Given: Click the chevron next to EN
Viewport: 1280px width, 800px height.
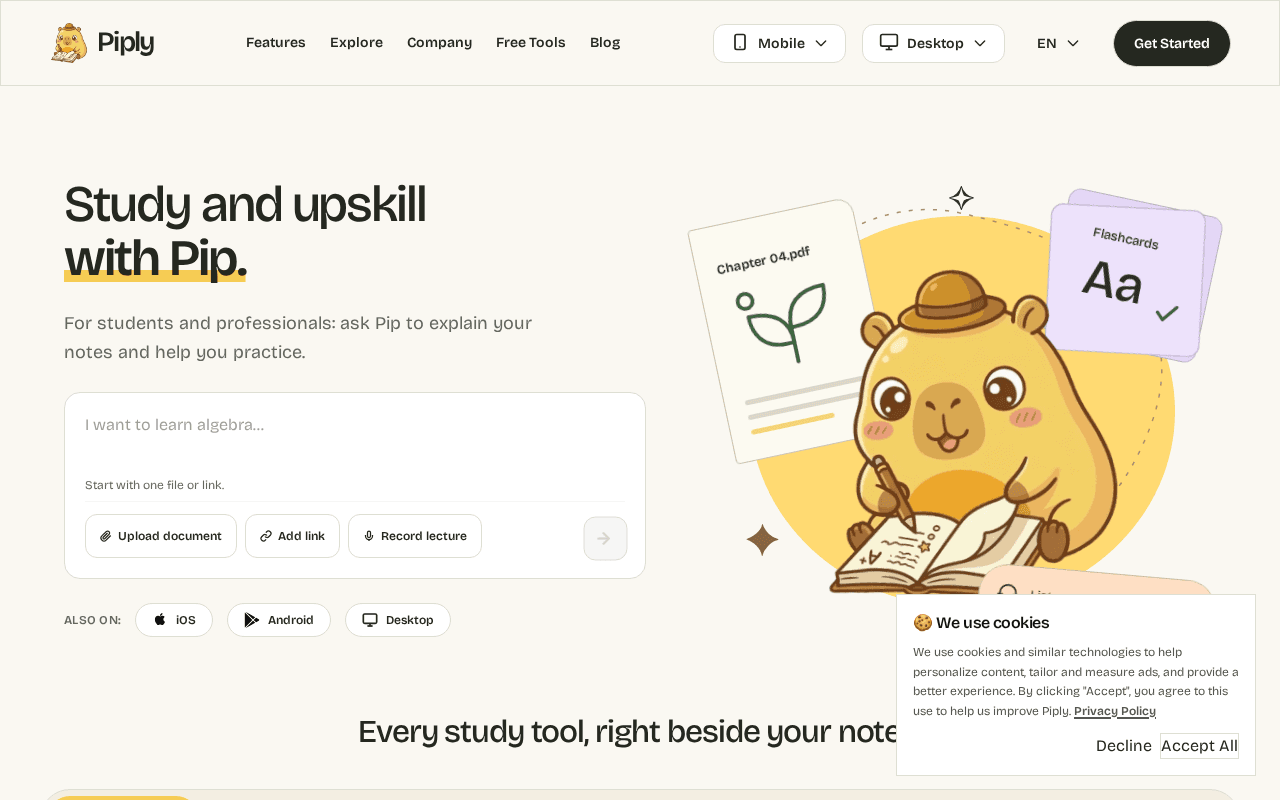Looking at the screenshot, I should (1073, 43).
